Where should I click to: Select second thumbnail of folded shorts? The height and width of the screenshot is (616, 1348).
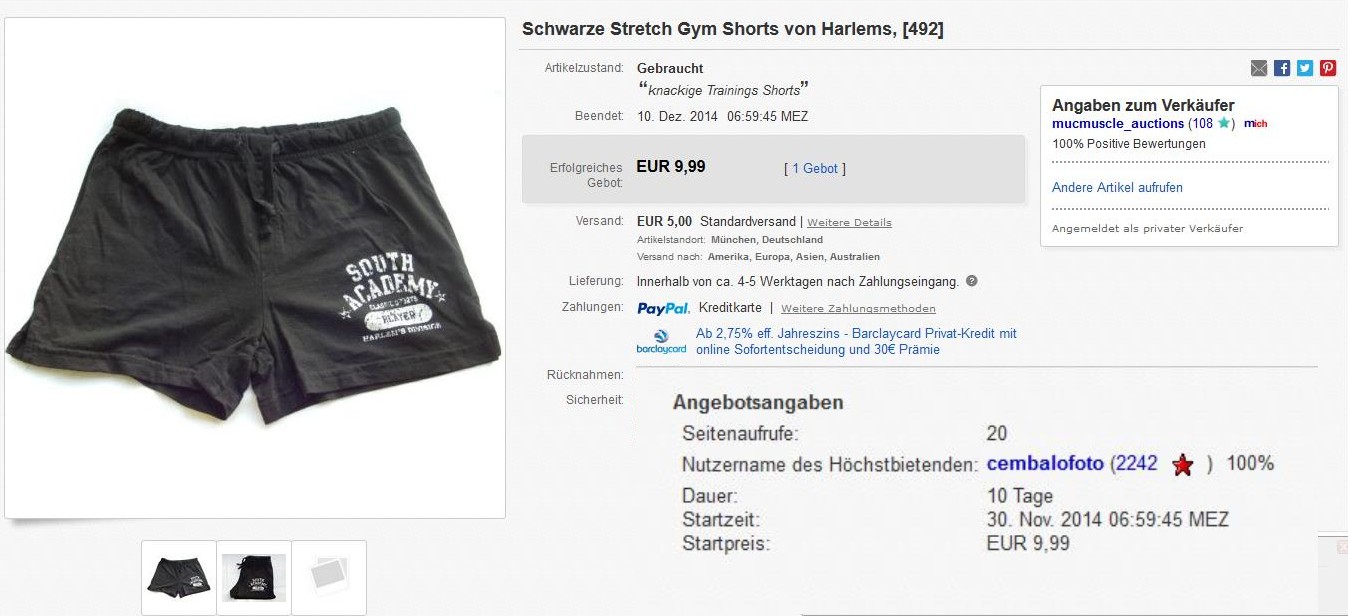click(254, 577)
